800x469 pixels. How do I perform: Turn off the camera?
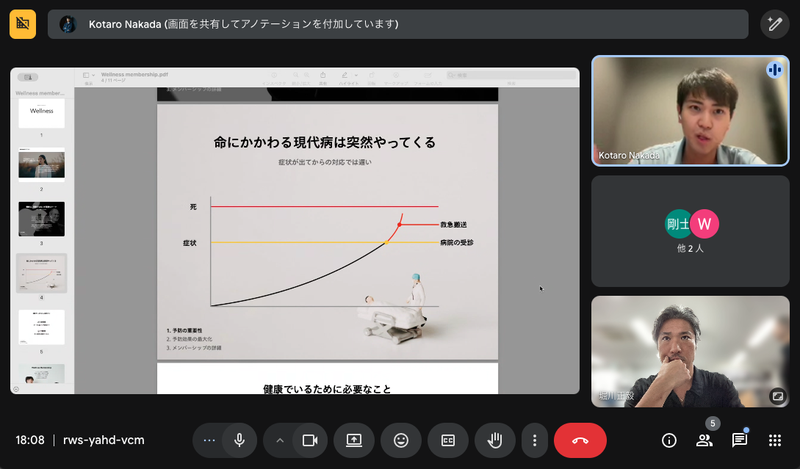tap(310, 440)
